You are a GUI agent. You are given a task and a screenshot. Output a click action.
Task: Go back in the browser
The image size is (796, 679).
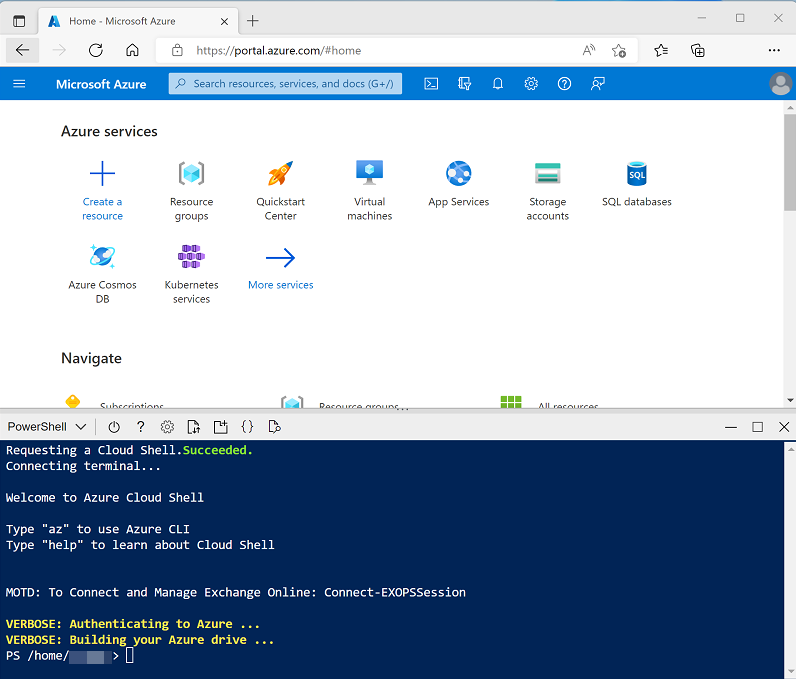point(22,50)
